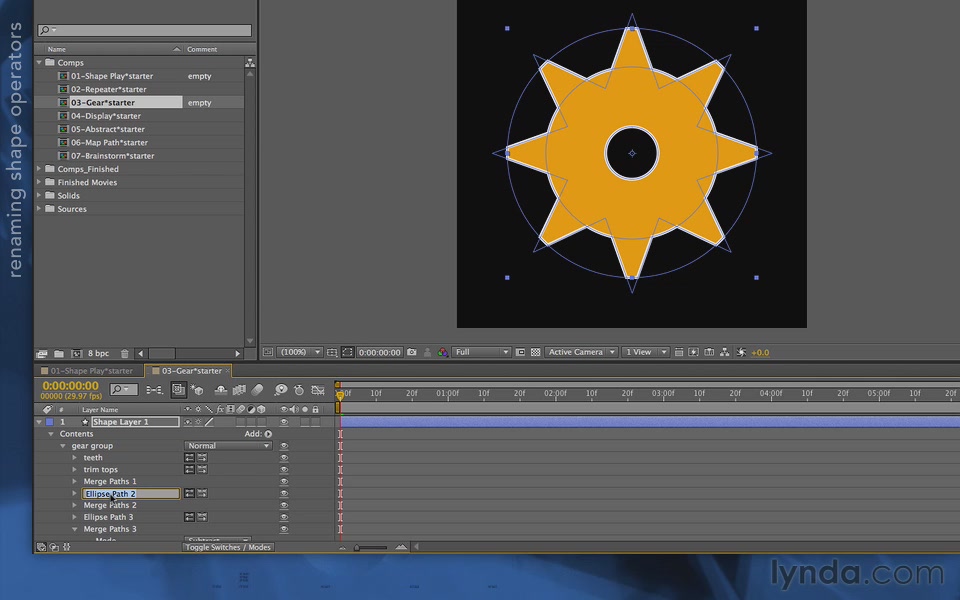
Task: Select 04-Display*starter comp in Project
Action: click(x=105, y=116)
